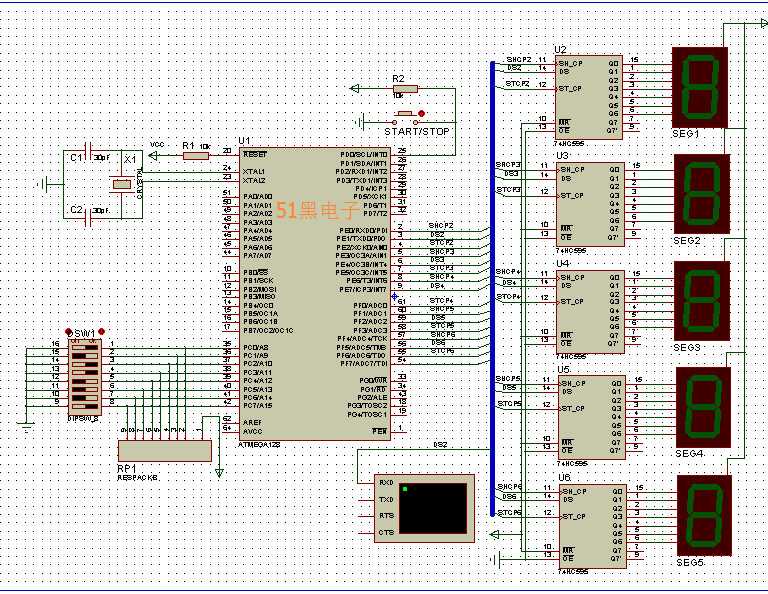768x594 pixels.
Task: Click the SHCP2 net label beside U2
Action: coord(519,60)
